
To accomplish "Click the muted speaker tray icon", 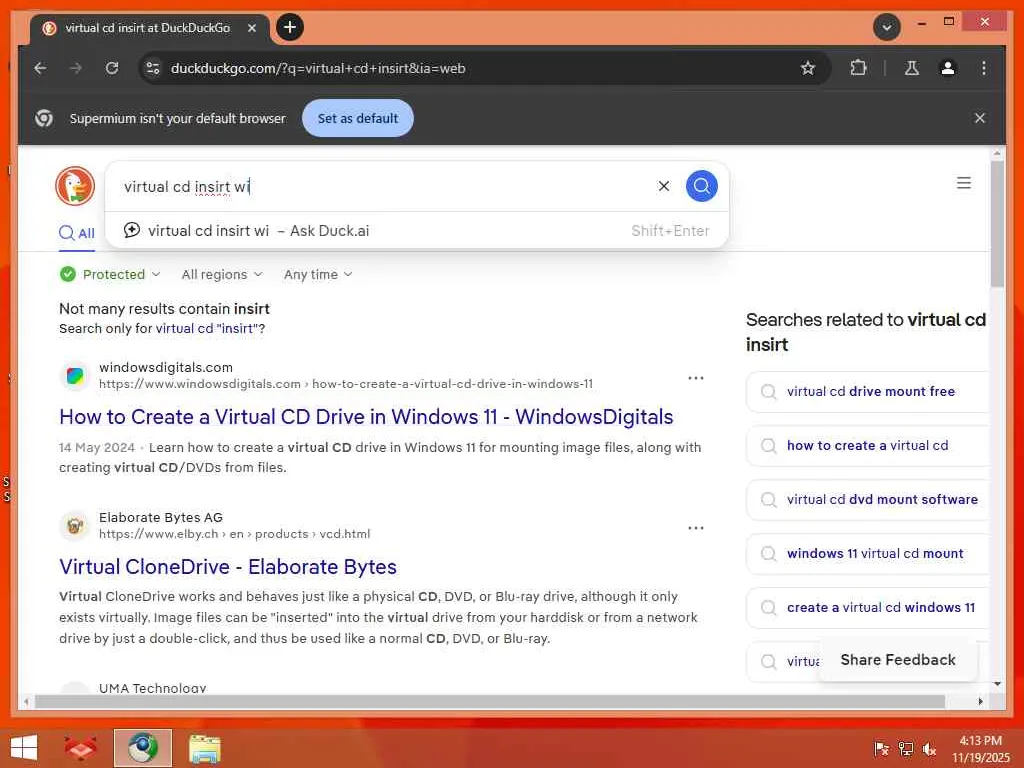I will 929,749.
